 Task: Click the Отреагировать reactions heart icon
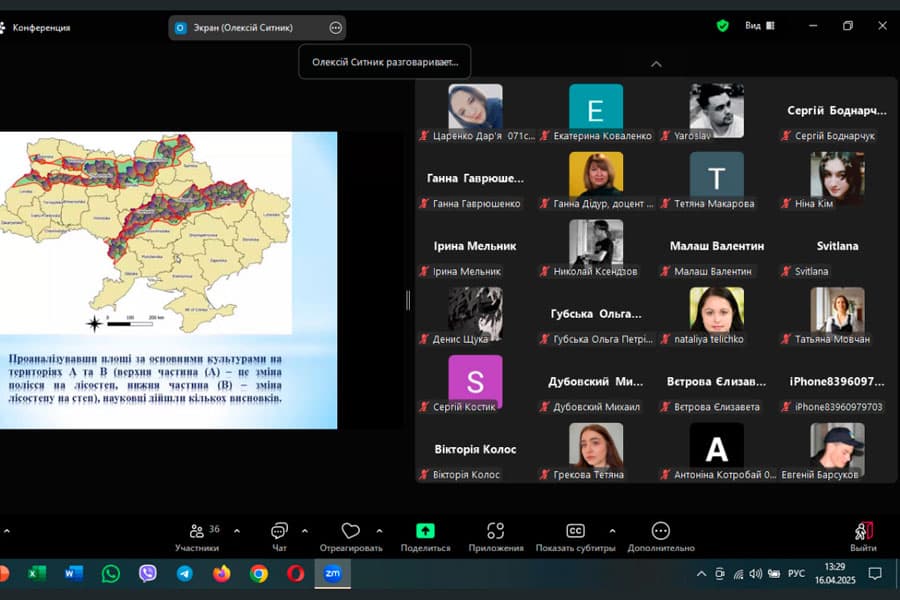(350, 531)
